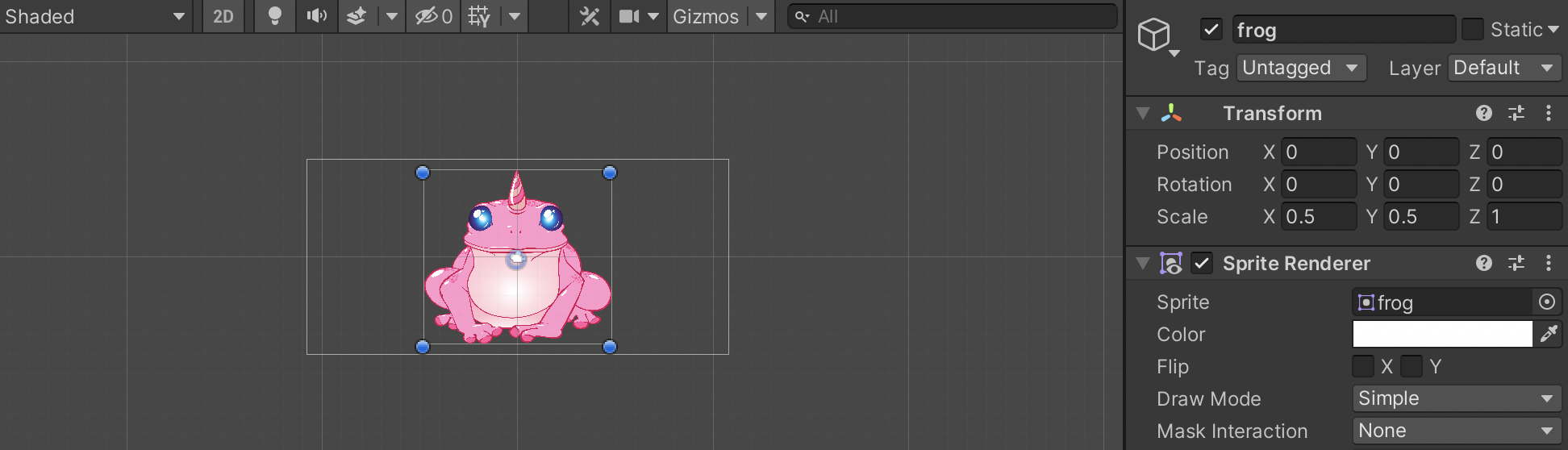Screen dimensions: 1568x450
Task: Open Sprite Renderer presets icon
Action: pyautogui.click(x=1516, y=263)
